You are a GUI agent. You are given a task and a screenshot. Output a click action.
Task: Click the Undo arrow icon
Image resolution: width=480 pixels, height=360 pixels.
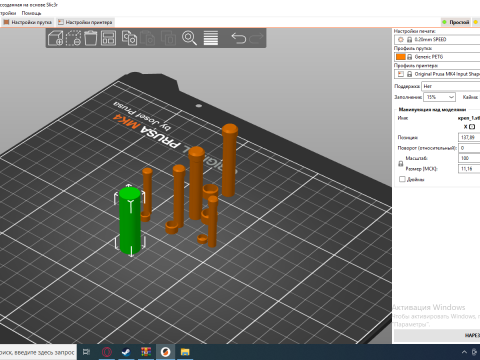(239, 38)
